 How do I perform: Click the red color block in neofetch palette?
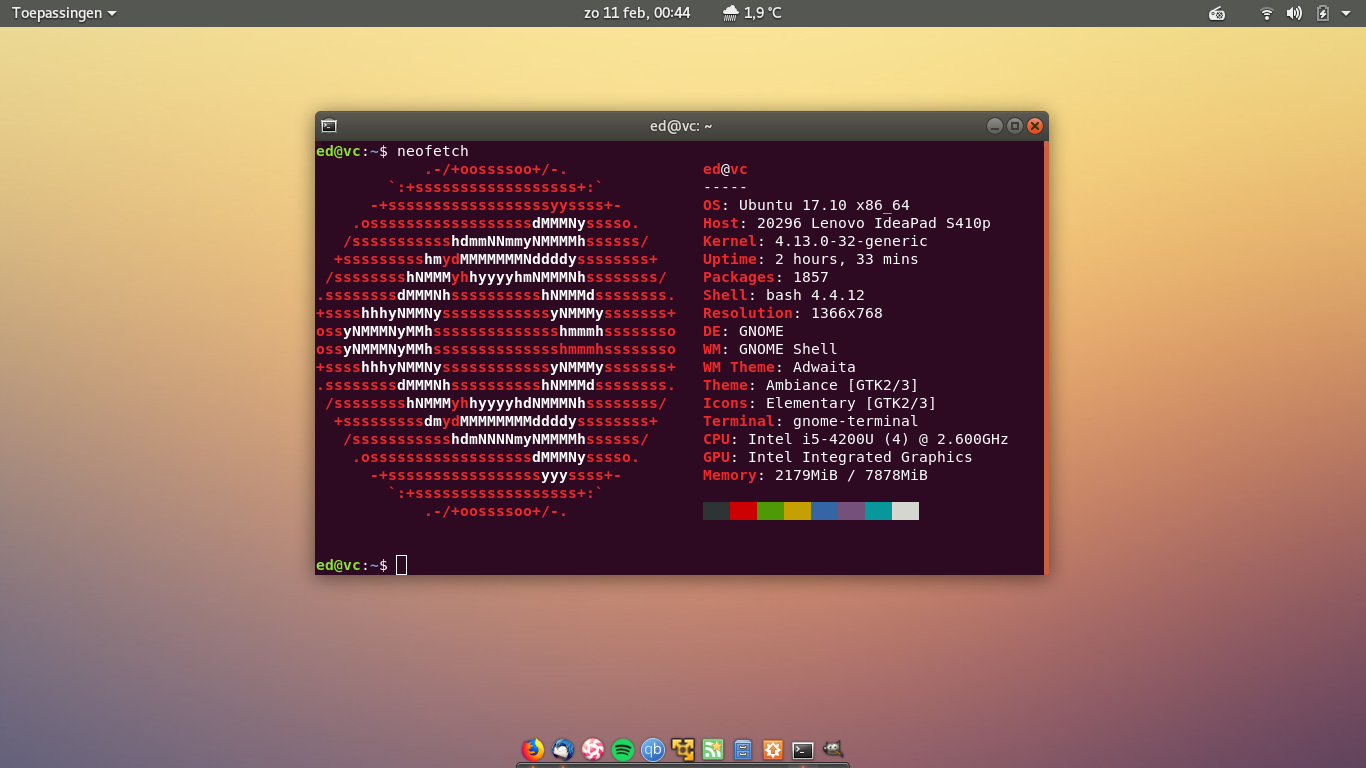pyautogui.click(x=743, y=511)
